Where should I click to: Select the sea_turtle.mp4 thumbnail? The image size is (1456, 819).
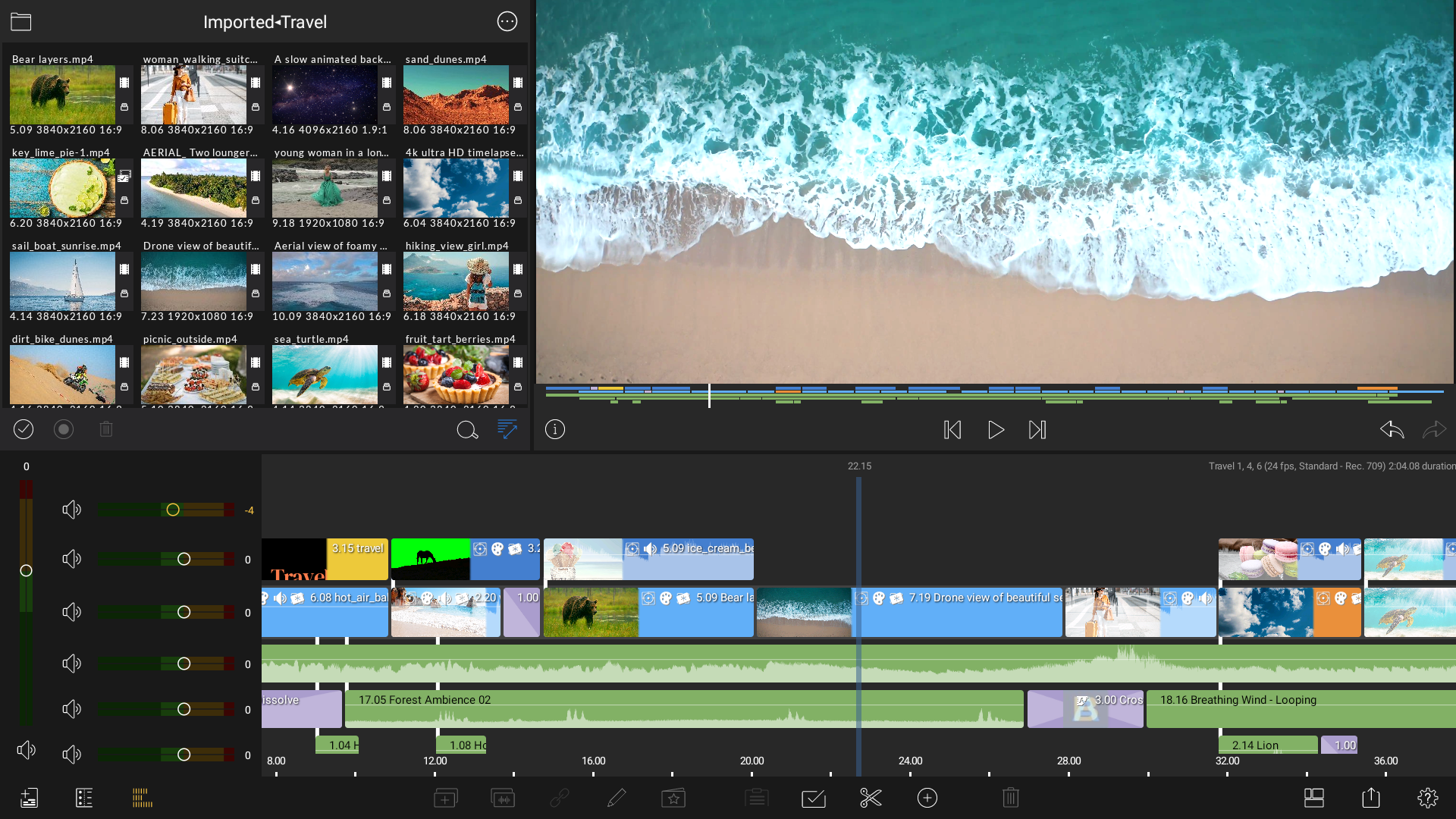click(x=325, y=374)
